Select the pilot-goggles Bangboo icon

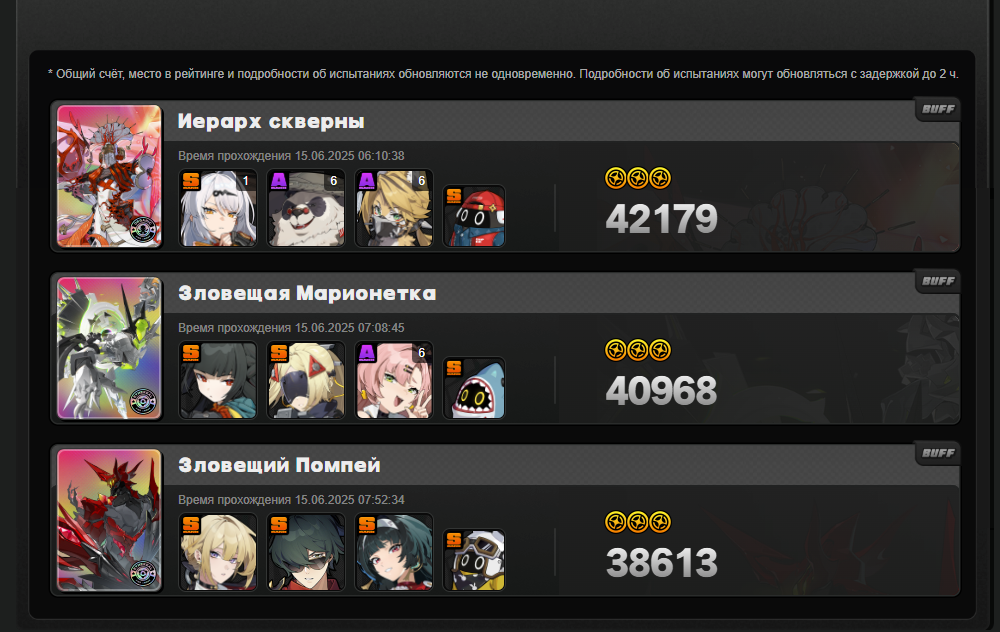pos(474,560)
